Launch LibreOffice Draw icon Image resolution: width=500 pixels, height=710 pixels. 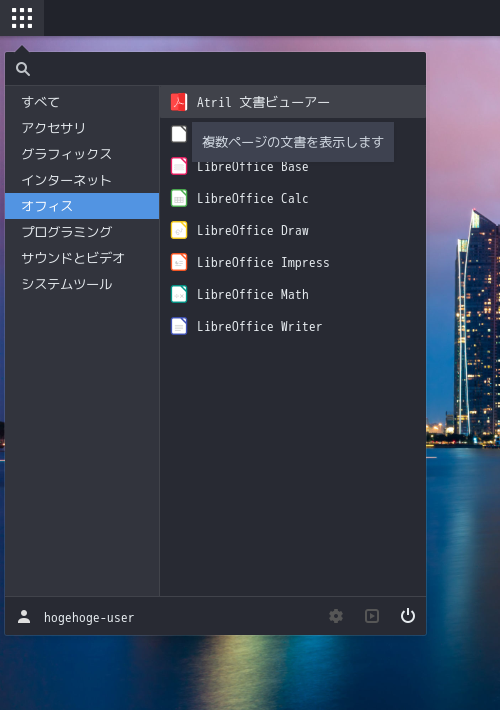(179, 230)
